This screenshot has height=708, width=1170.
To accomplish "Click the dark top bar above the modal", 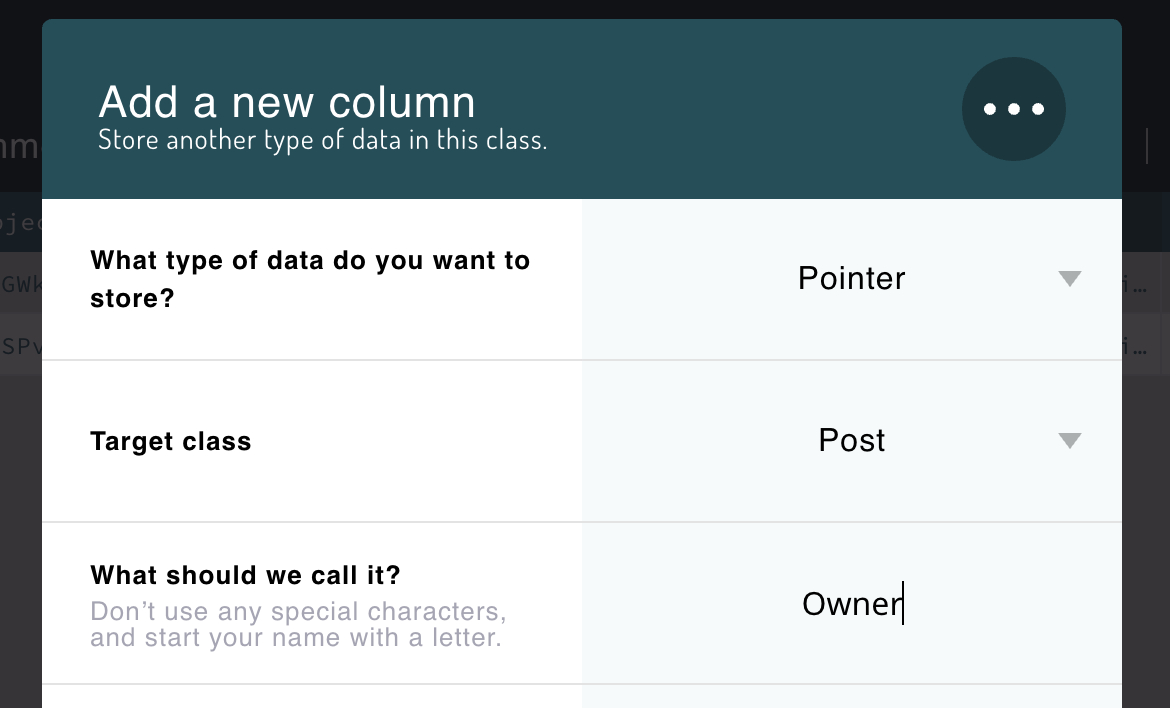I will [585, 9].
